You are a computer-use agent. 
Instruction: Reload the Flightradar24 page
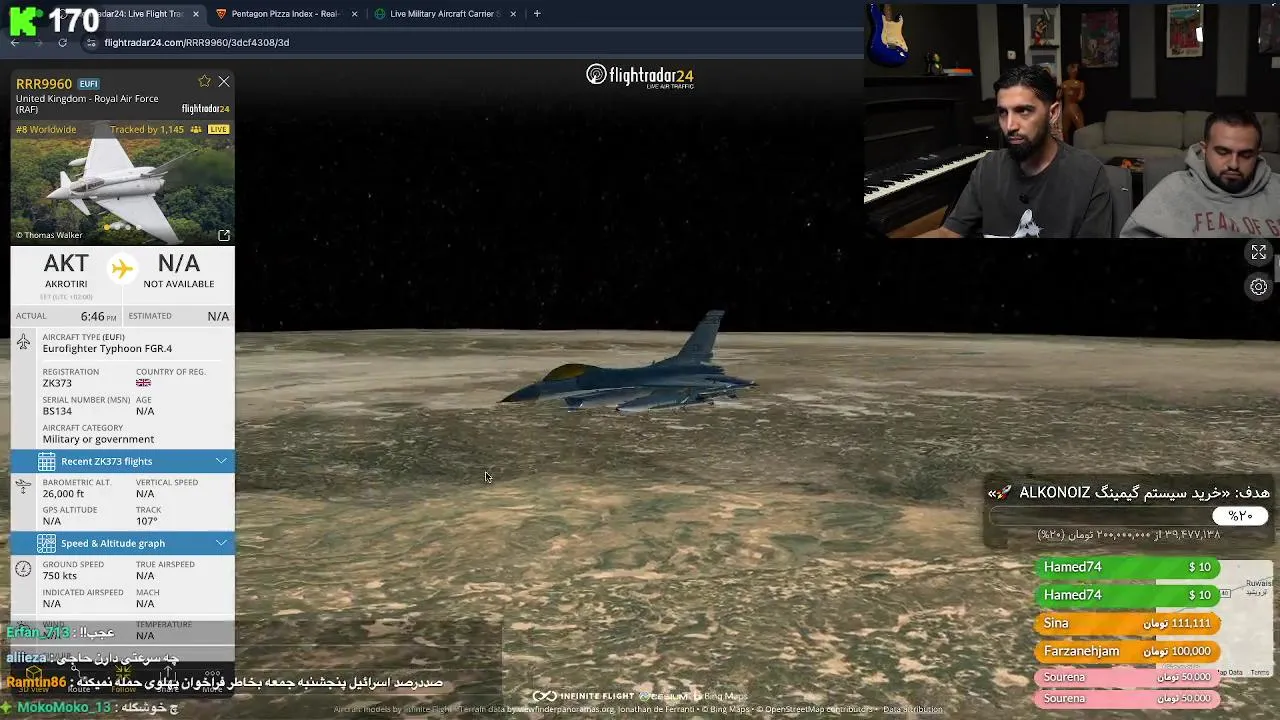pyautogui.click(x=62, y=43)
